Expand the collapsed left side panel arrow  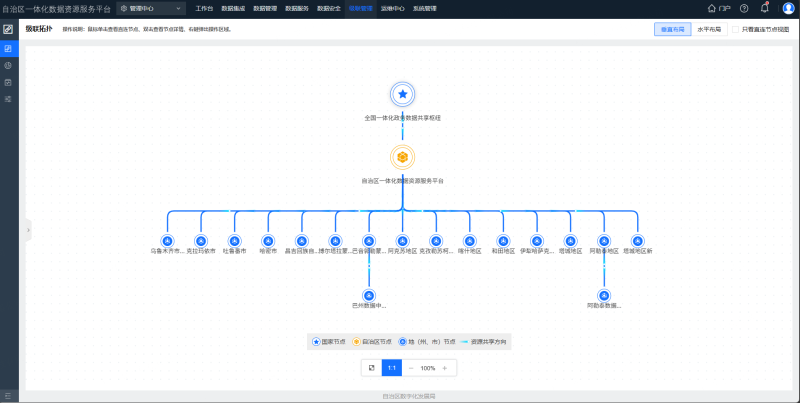pyautogui.click(x=28, y=230)
